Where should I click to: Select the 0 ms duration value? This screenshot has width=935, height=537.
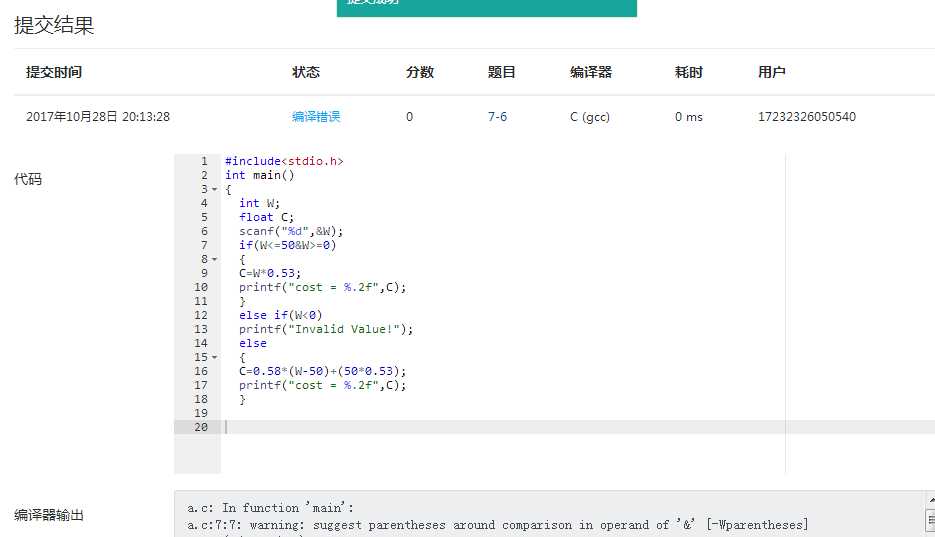(x=689, y=117)
